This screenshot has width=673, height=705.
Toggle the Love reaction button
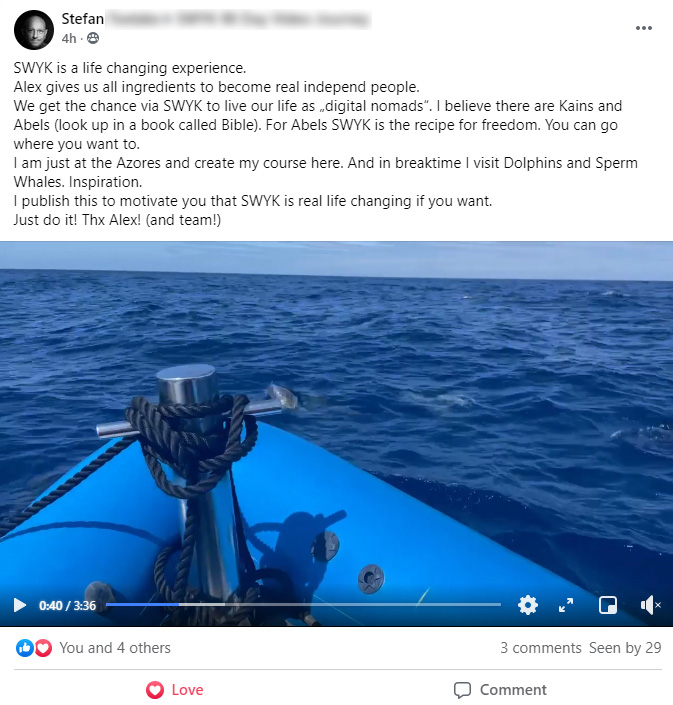click(x=175, y=690)
